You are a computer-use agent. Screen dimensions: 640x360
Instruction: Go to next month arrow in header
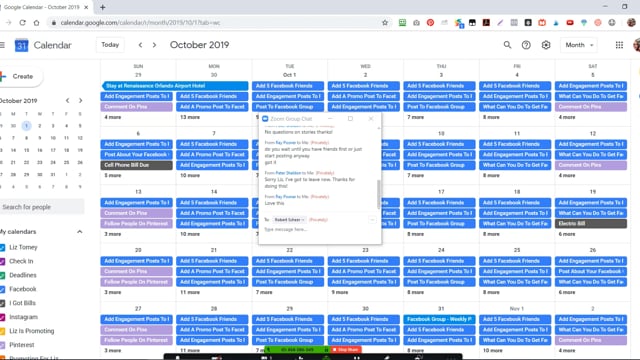pos(154,45)
